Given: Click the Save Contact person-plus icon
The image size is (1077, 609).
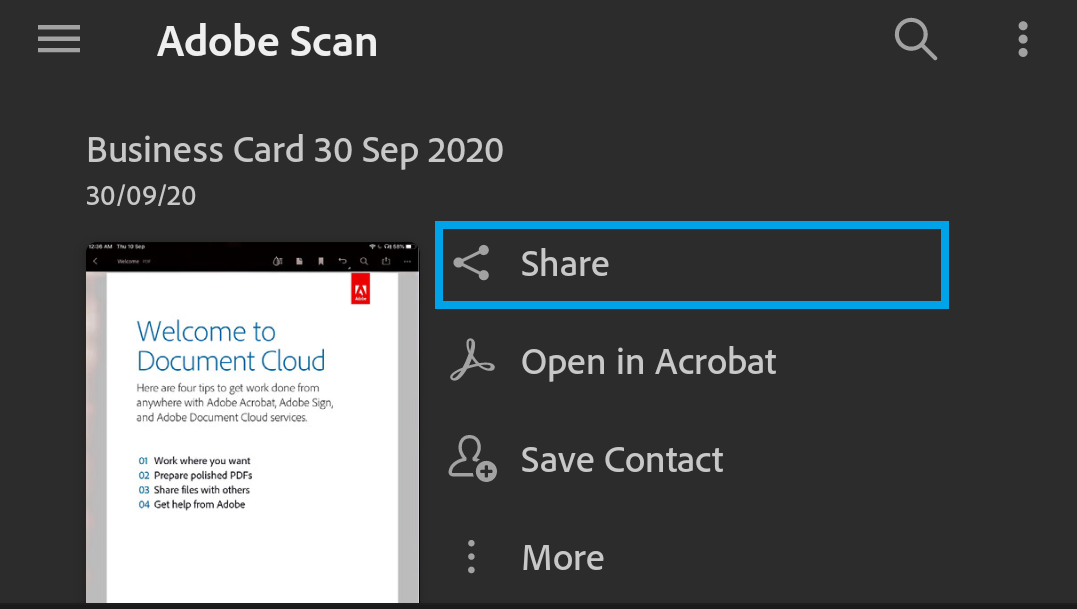Looking at the screenshot, I should pyautogui.click(x=472, y=459).
